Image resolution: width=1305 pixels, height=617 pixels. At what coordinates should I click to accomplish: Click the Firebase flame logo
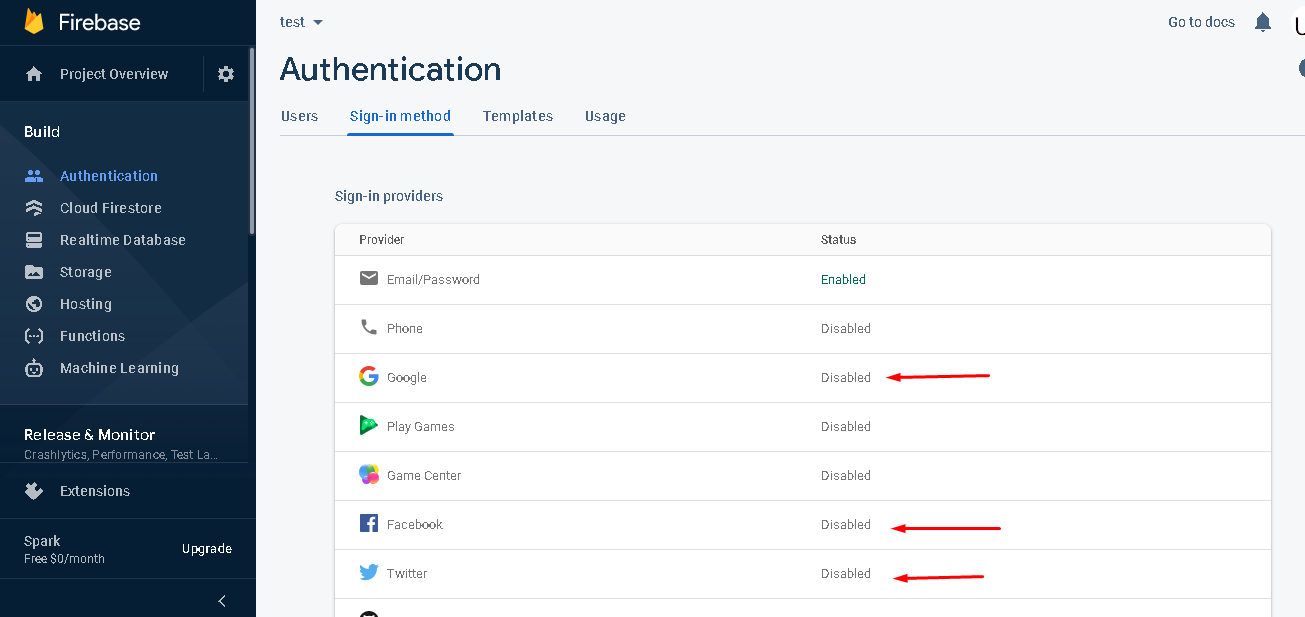[34, 22]
